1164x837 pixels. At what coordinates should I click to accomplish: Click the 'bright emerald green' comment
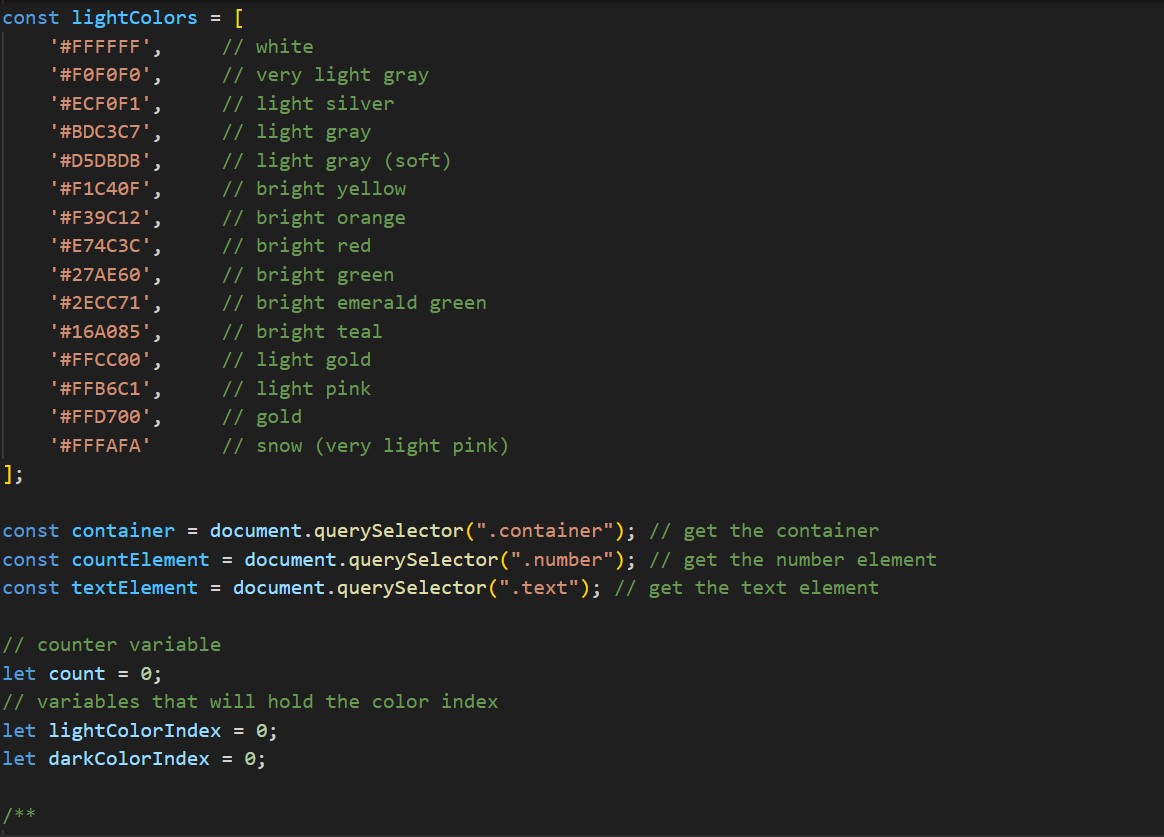point(370,303)
